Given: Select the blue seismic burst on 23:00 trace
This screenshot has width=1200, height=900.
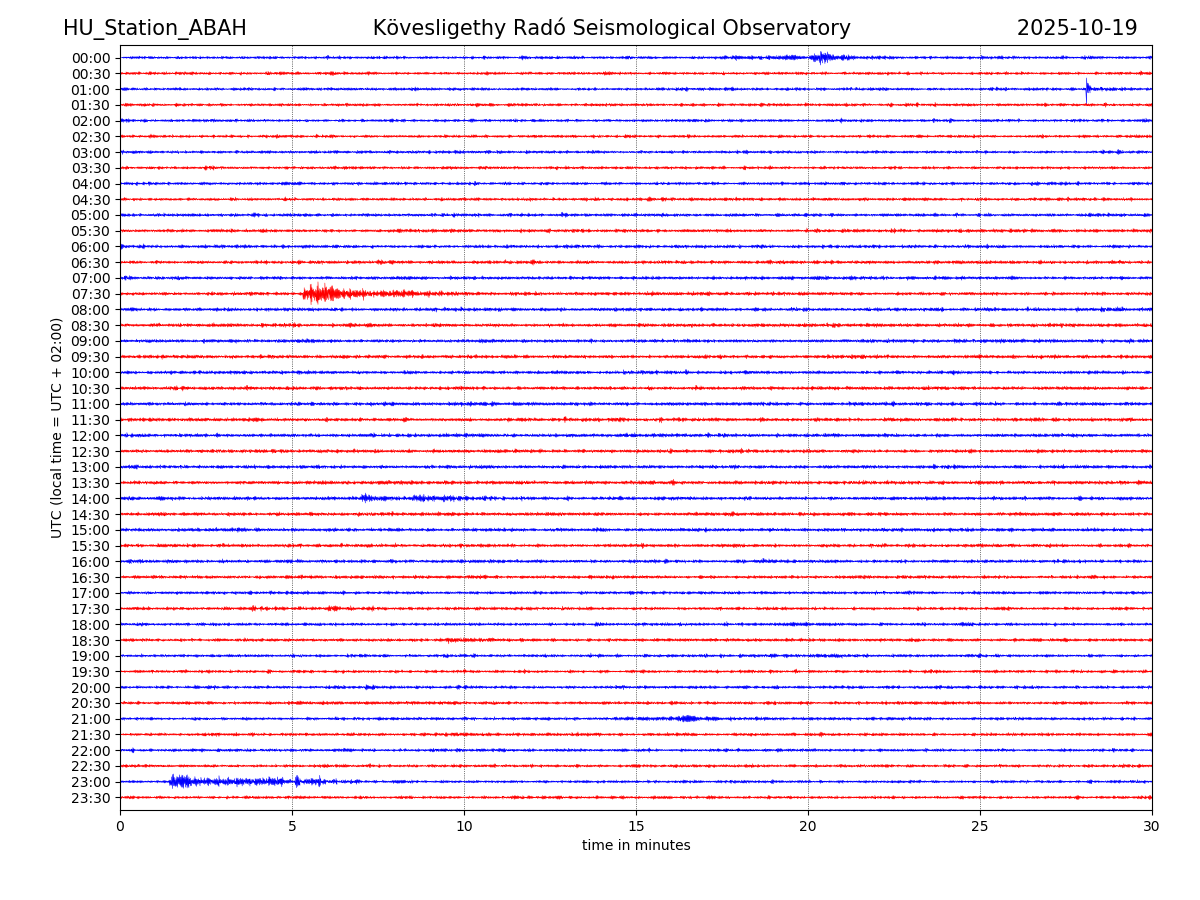Looking at the screenshot, I should [x=182, y=781].
